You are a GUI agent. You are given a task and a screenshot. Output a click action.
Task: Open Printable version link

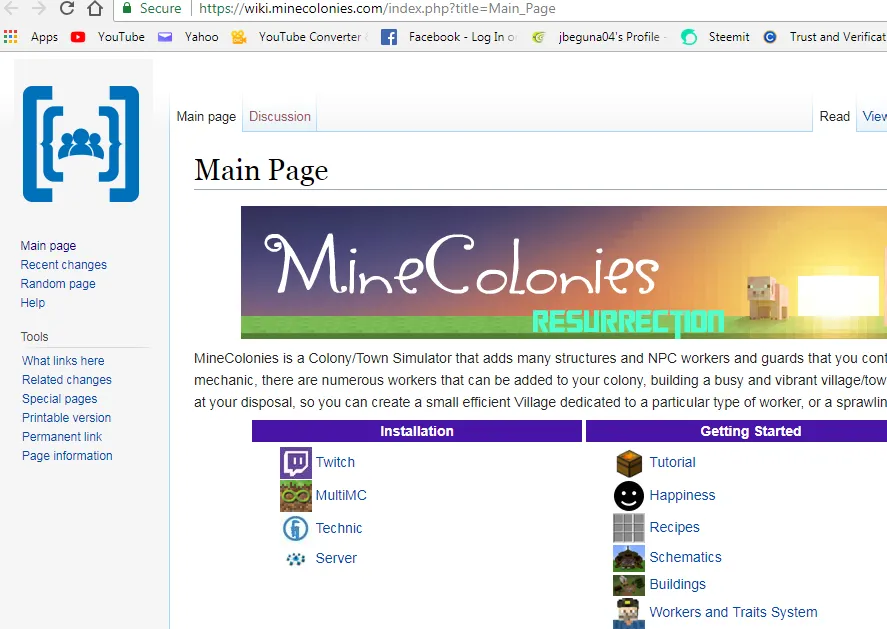point(66,417)
